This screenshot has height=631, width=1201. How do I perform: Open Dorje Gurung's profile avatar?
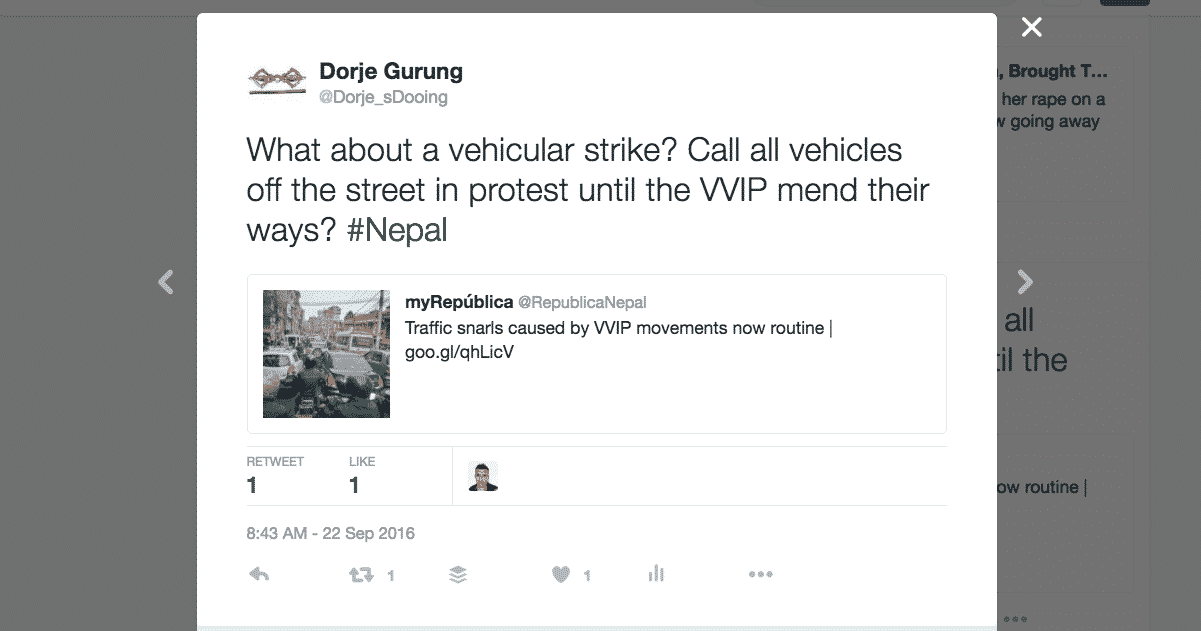[276, 82]
